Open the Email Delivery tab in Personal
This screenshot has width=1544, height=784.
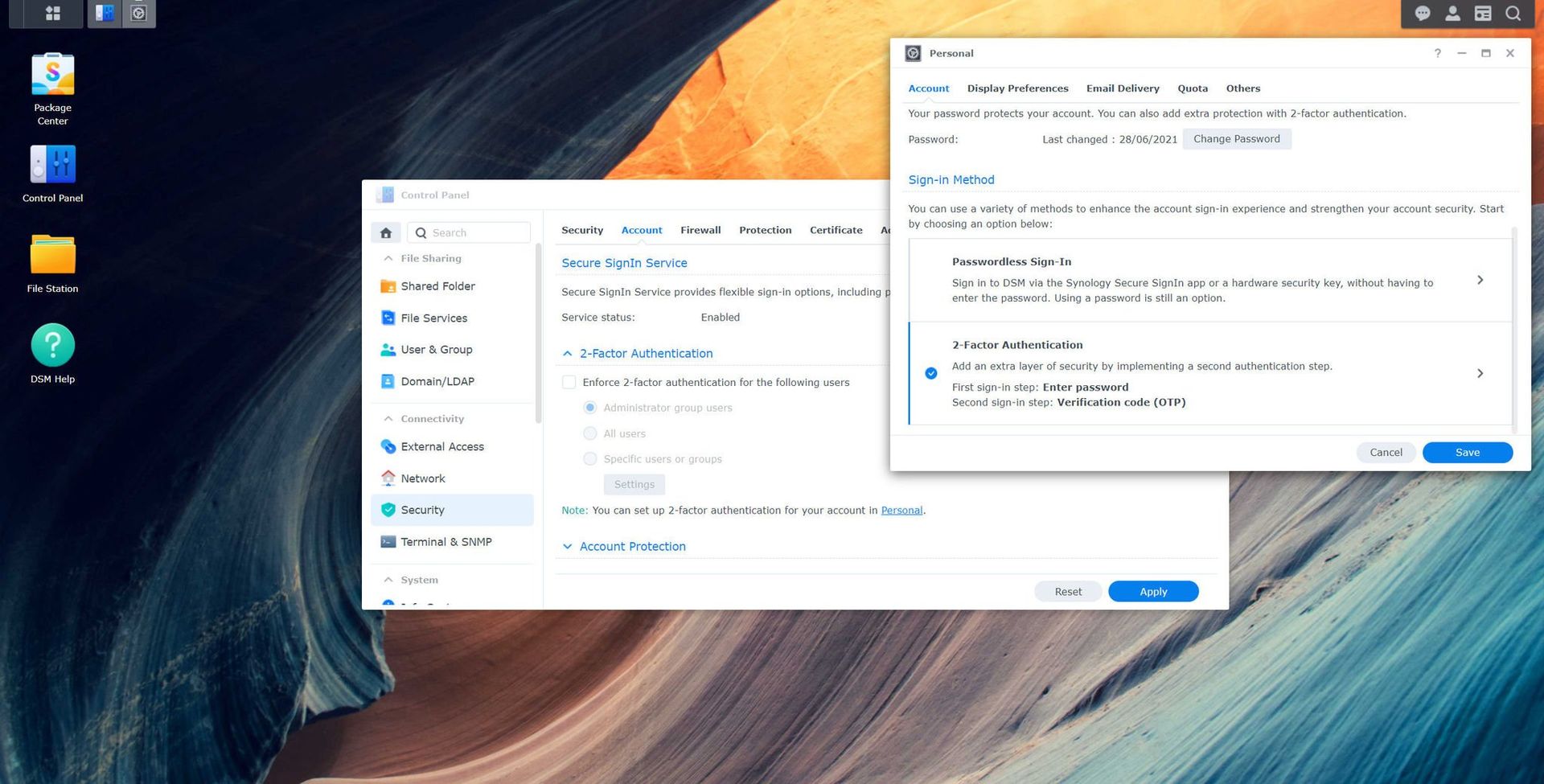pos(1123,88)
